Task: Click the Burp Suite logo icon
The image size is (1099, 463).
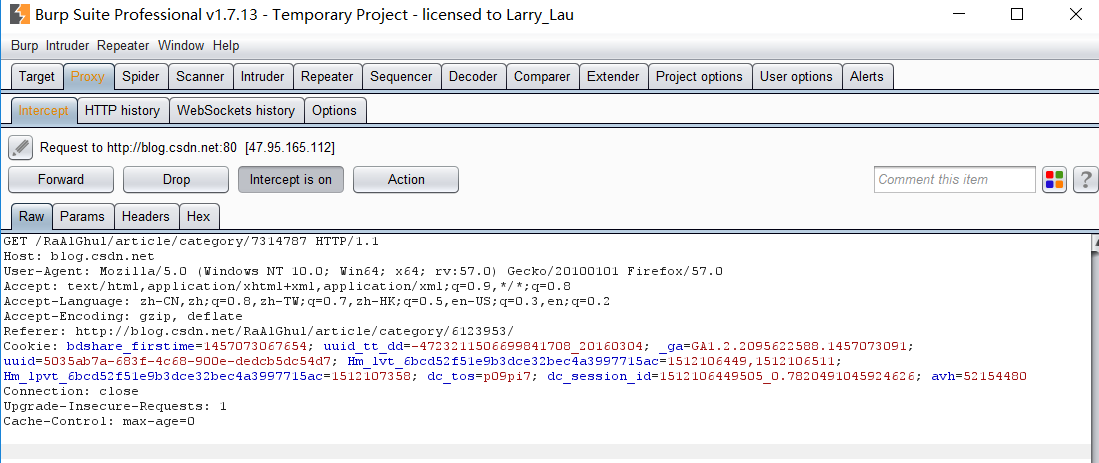Action: coord(19,14)
